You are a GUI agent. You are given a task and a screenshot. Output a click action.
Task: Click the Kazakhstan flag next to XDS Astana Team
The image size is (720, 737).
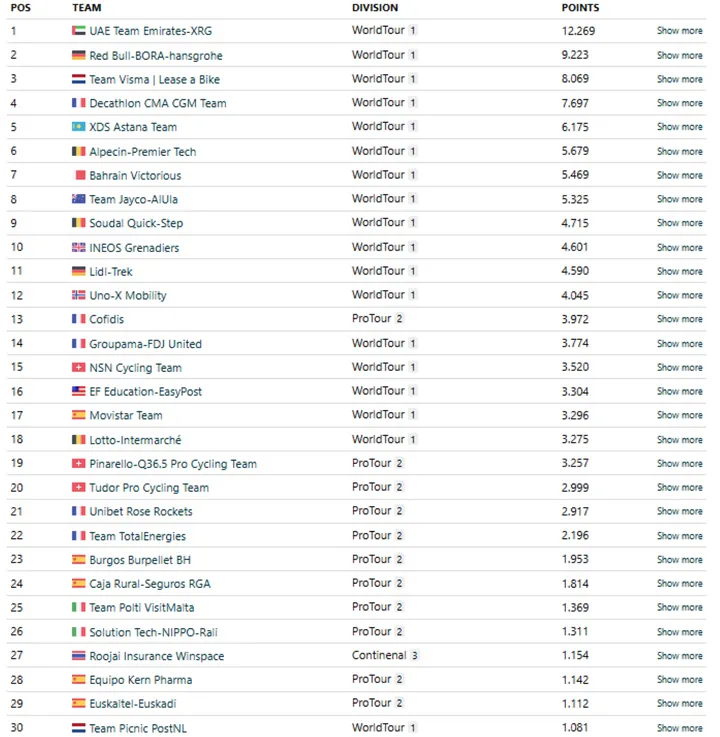click(79, 127)
